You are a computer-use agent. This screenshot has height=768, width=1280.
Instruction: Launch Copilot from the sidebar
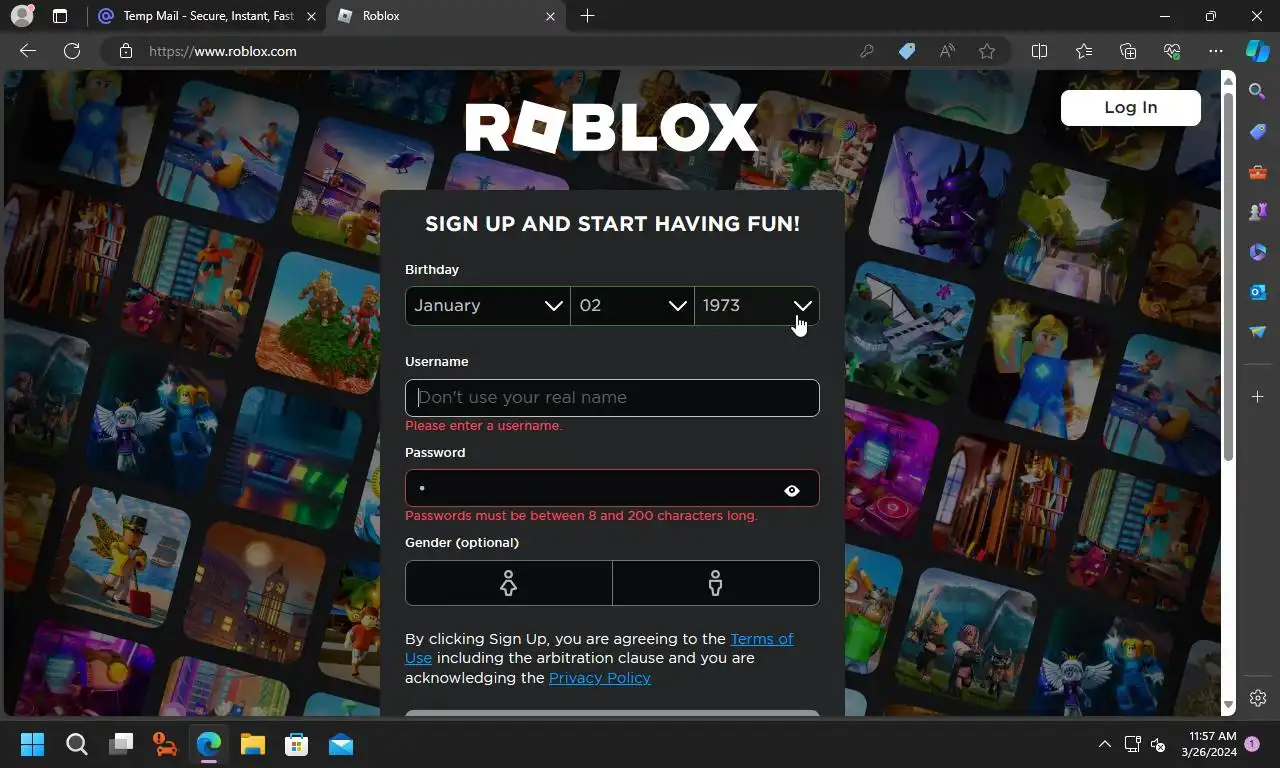(x=1258, y=51)
